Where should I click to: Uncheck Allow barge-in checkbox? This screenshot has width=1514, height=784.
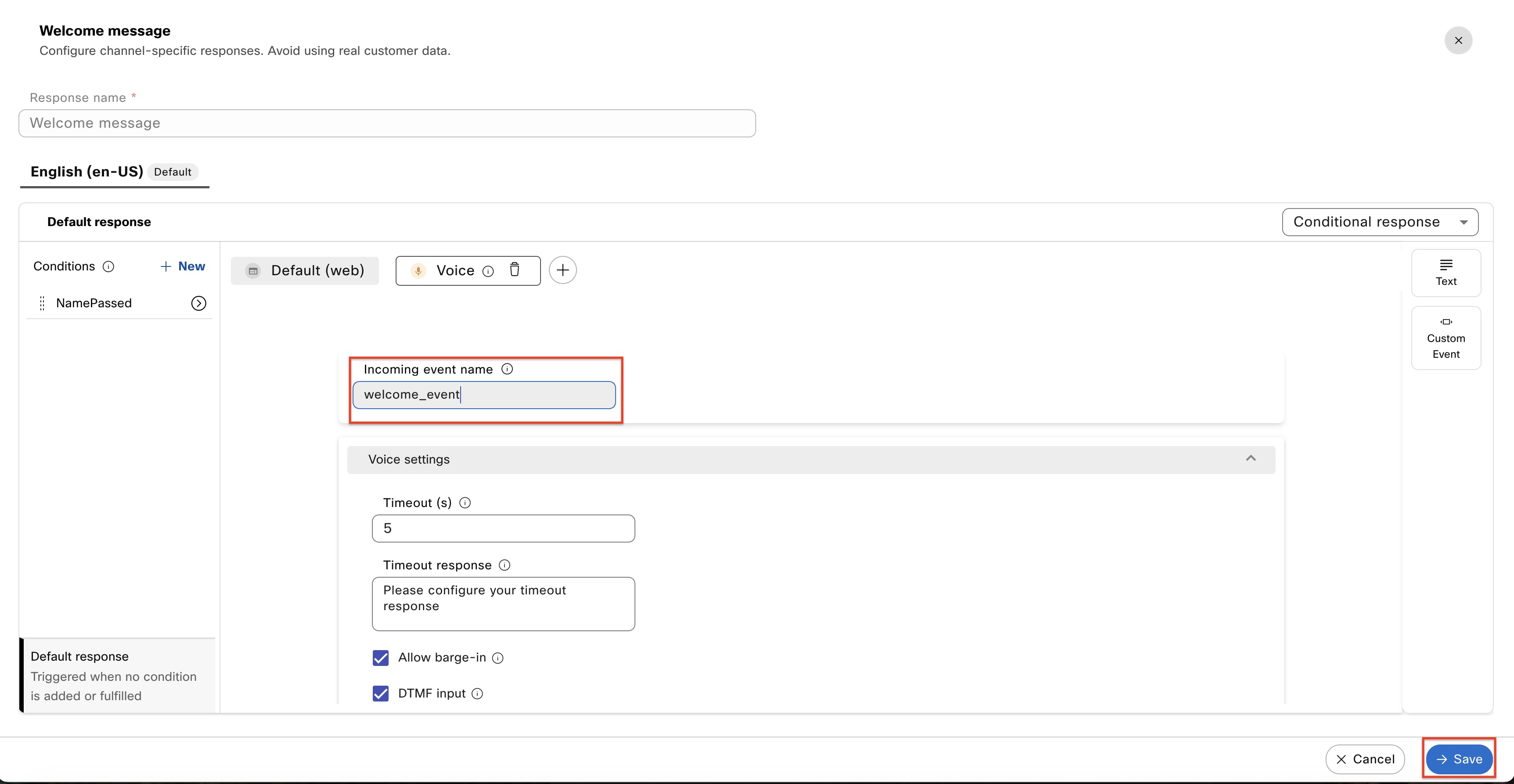[381, 658]
